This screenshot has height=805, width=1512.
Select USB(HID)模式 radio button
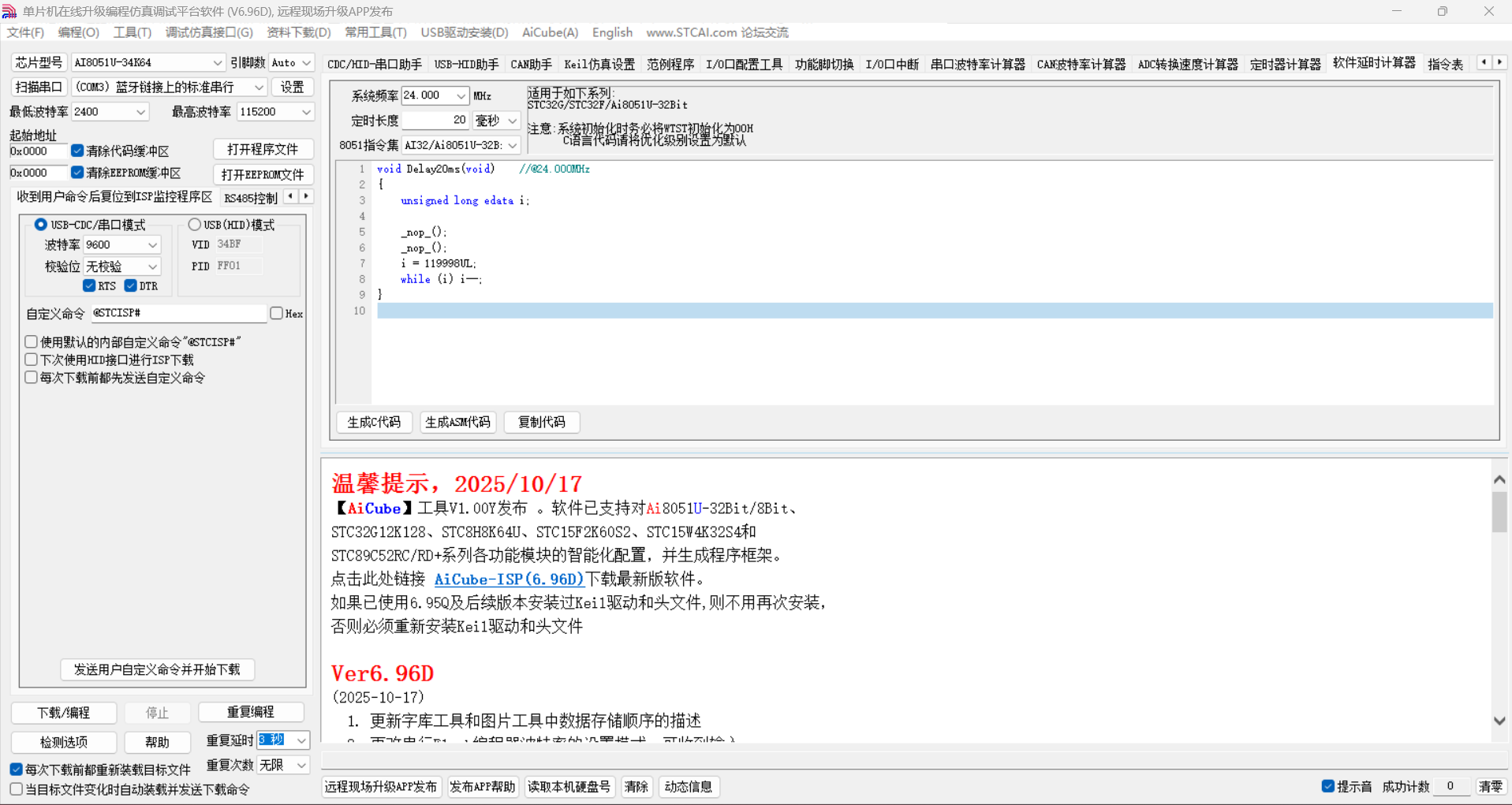[x=195, y=225]
